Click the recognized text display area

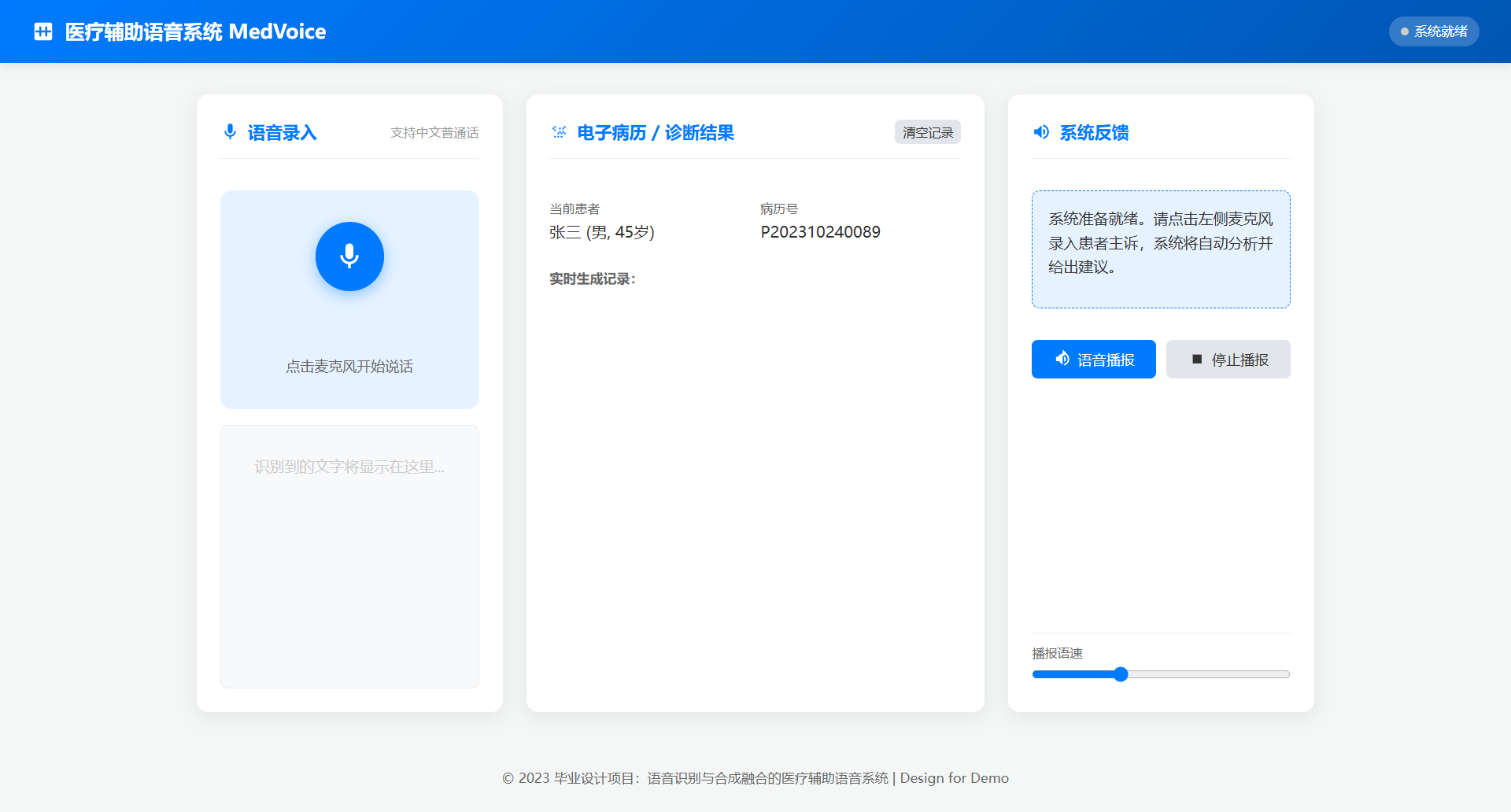(349, 556)
